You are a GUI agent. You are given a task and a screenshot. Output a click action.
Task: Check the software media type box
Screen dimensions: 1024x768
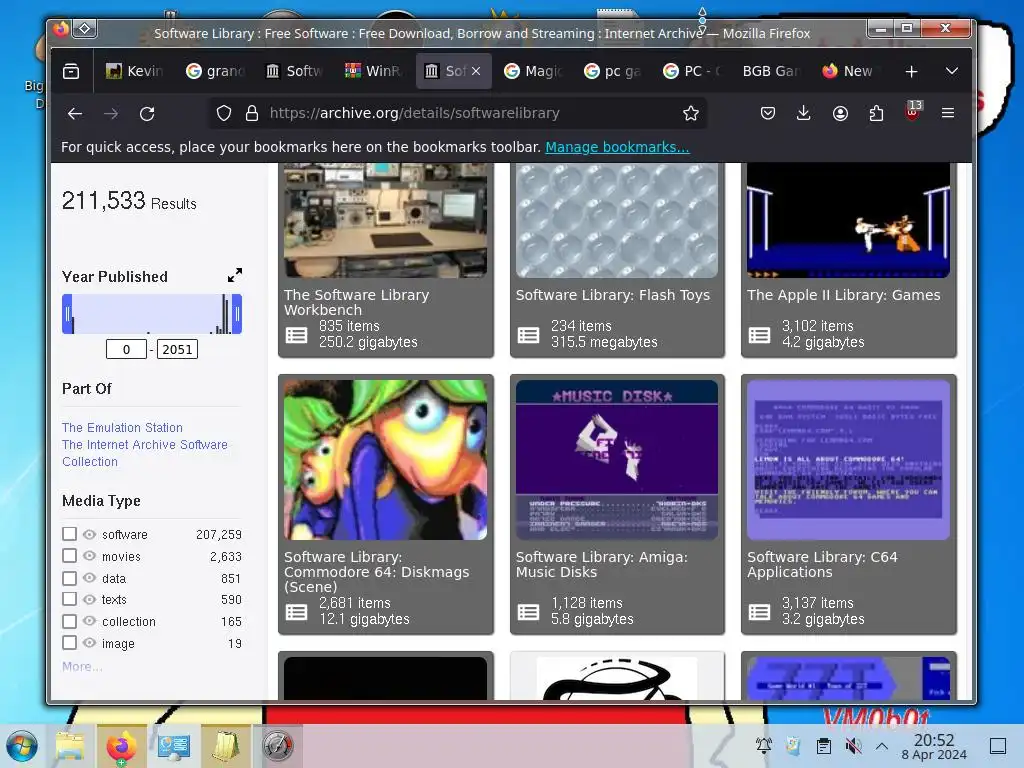pyautogui.click(x=69, y=534)
